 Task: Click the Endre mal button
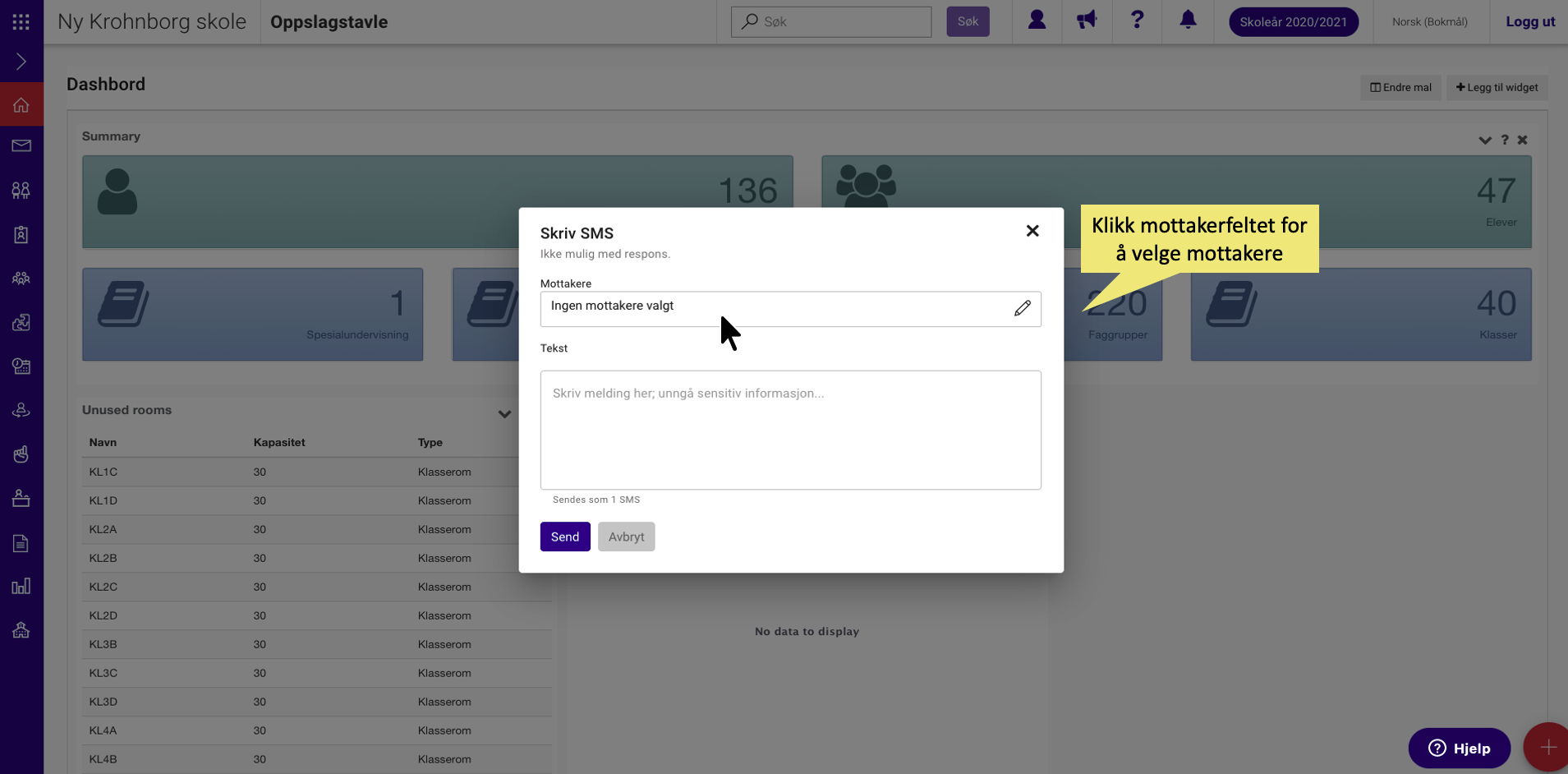pos(1400,88)
